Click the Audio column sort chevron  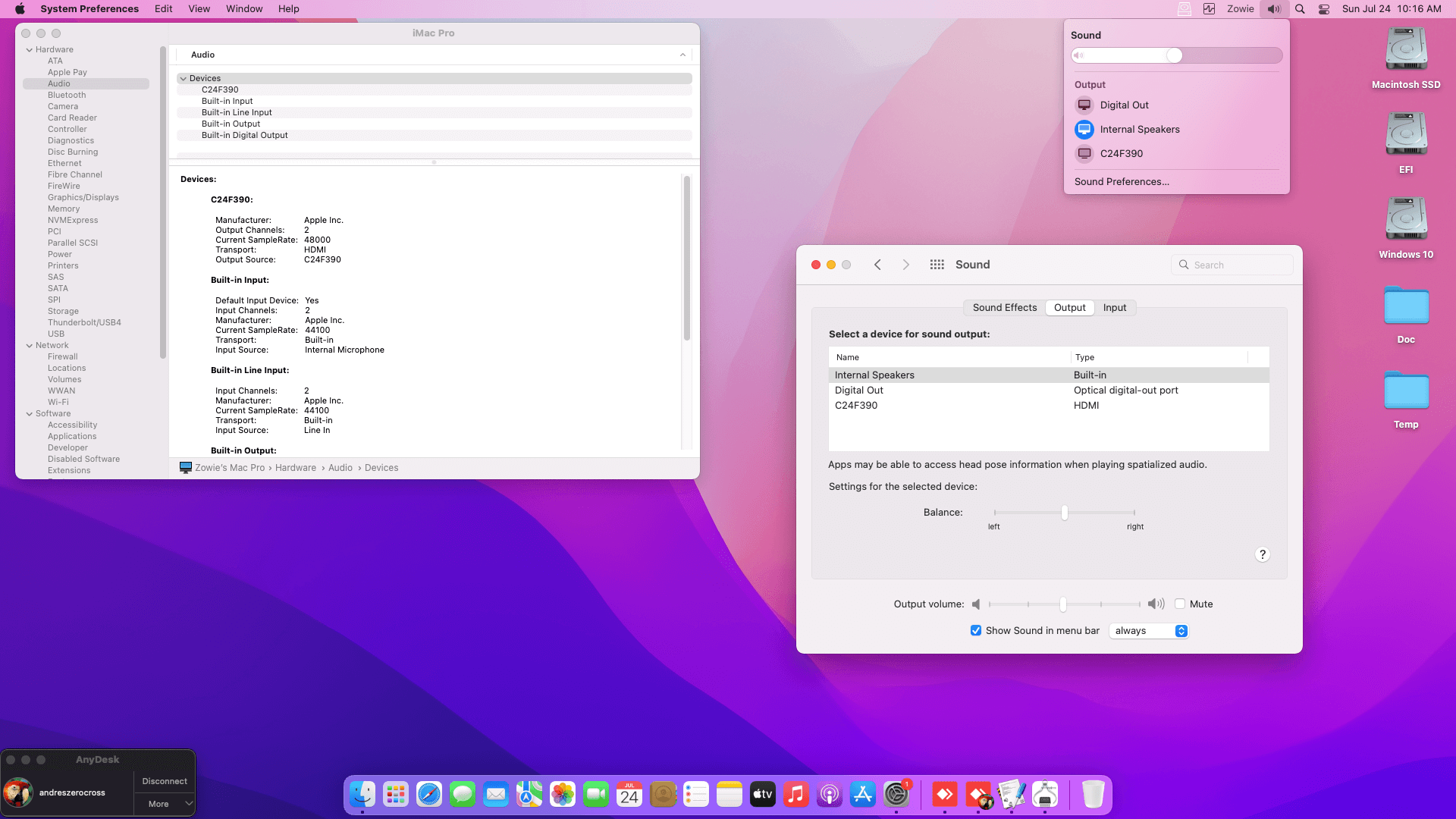682,55
